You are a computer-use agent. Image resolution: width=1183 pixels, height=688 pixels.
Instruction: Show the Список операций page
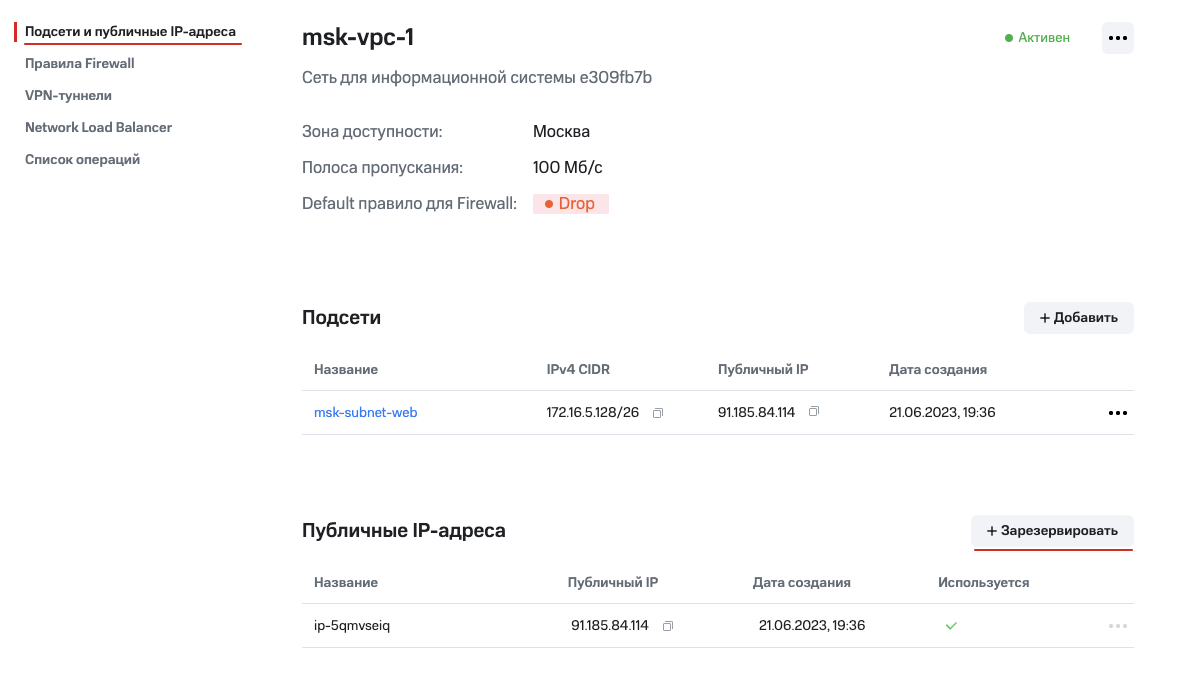pos(82,160)
